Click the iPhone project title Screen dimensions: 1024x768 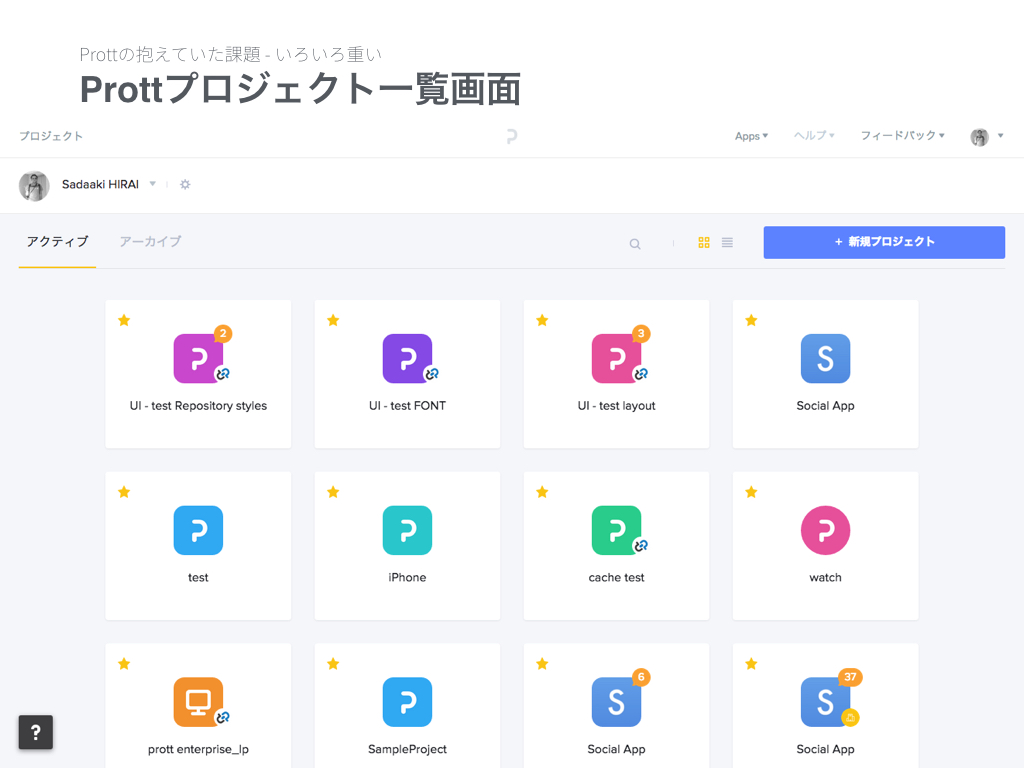coord(407,577)
